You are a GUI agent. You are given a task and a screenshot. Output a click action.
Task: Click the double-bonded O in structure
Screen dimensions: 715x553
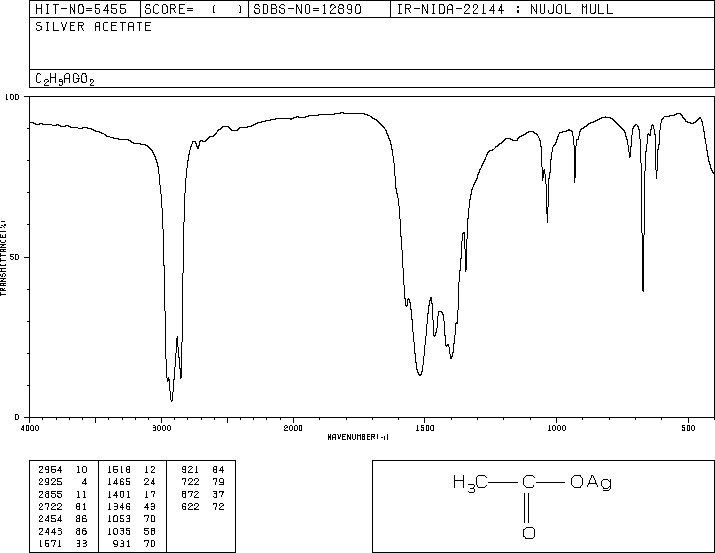coord(528,532)
